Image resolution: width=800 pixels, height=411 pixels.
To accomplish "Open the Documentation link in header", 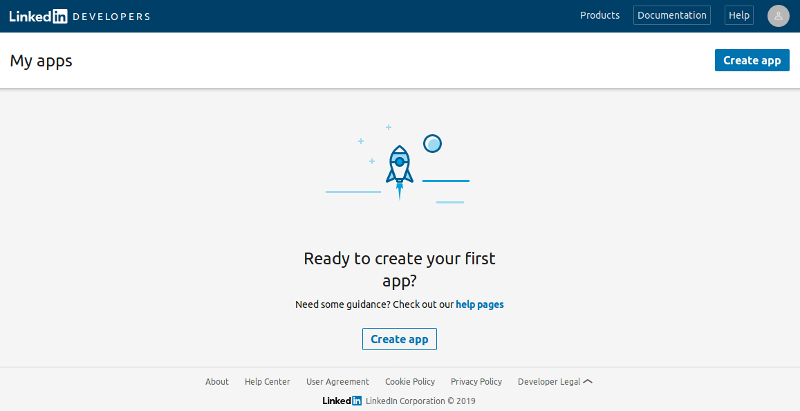I will pyautogui.click(x=671, y=15).
